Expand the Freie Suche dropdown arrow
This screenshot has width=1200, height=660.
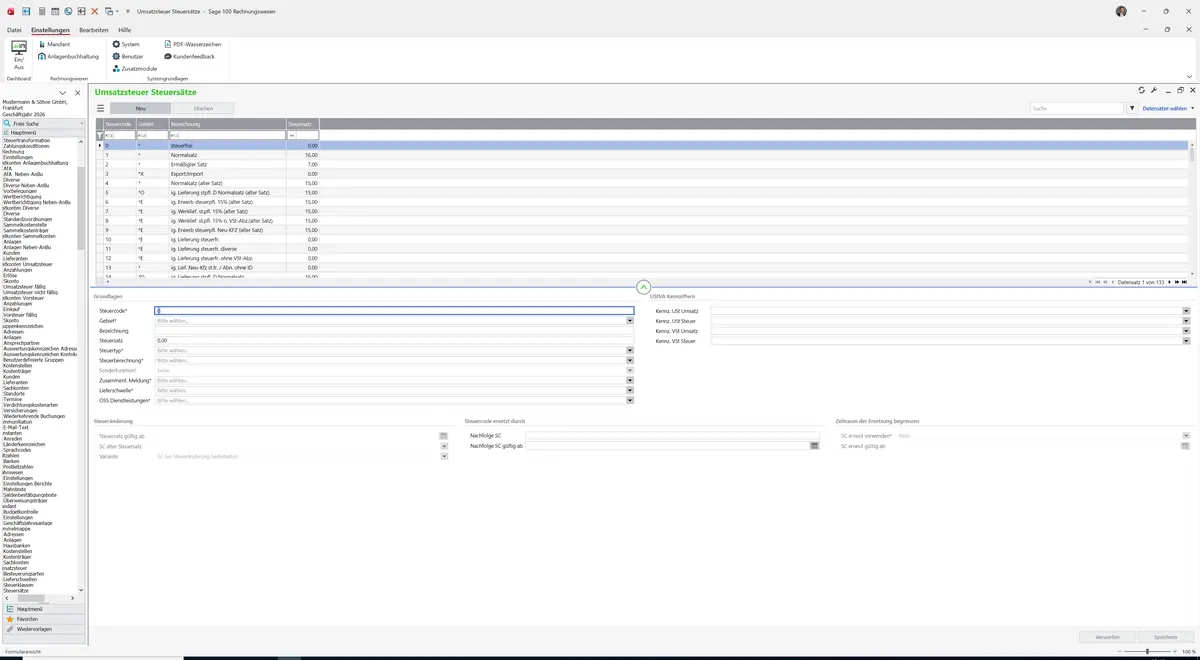[x=82, y=123]
